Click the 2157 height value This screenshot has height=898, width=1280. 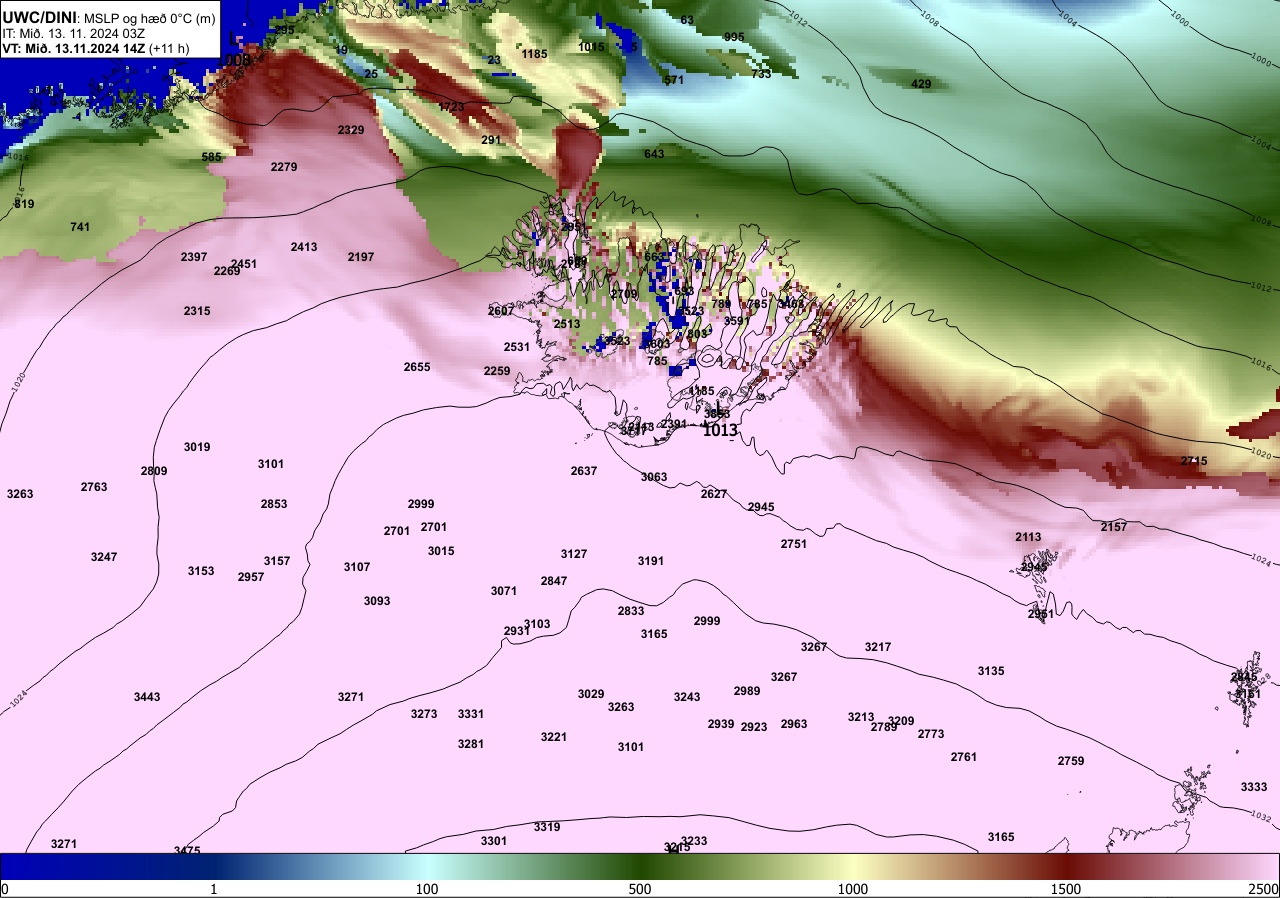[x=1114, y=527]
